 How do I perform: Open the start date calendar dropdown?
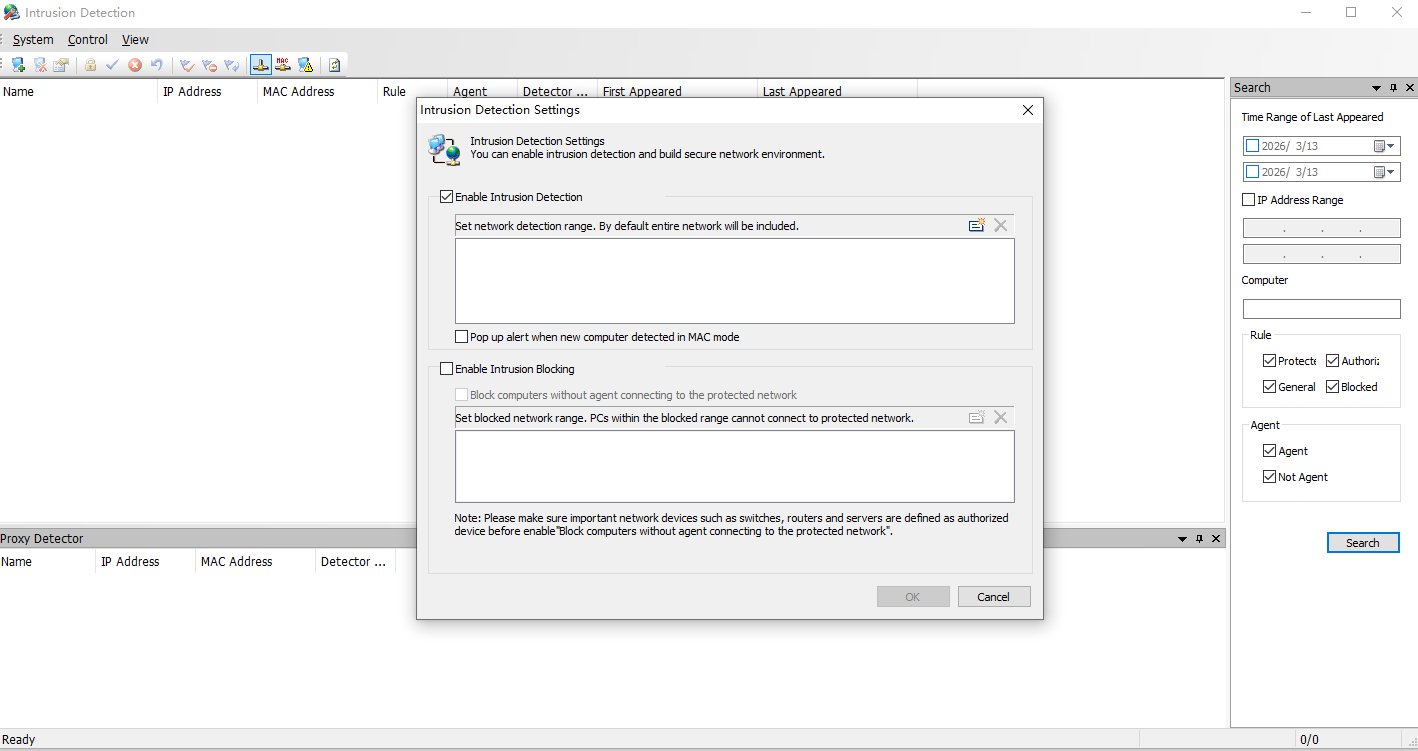1384,146
